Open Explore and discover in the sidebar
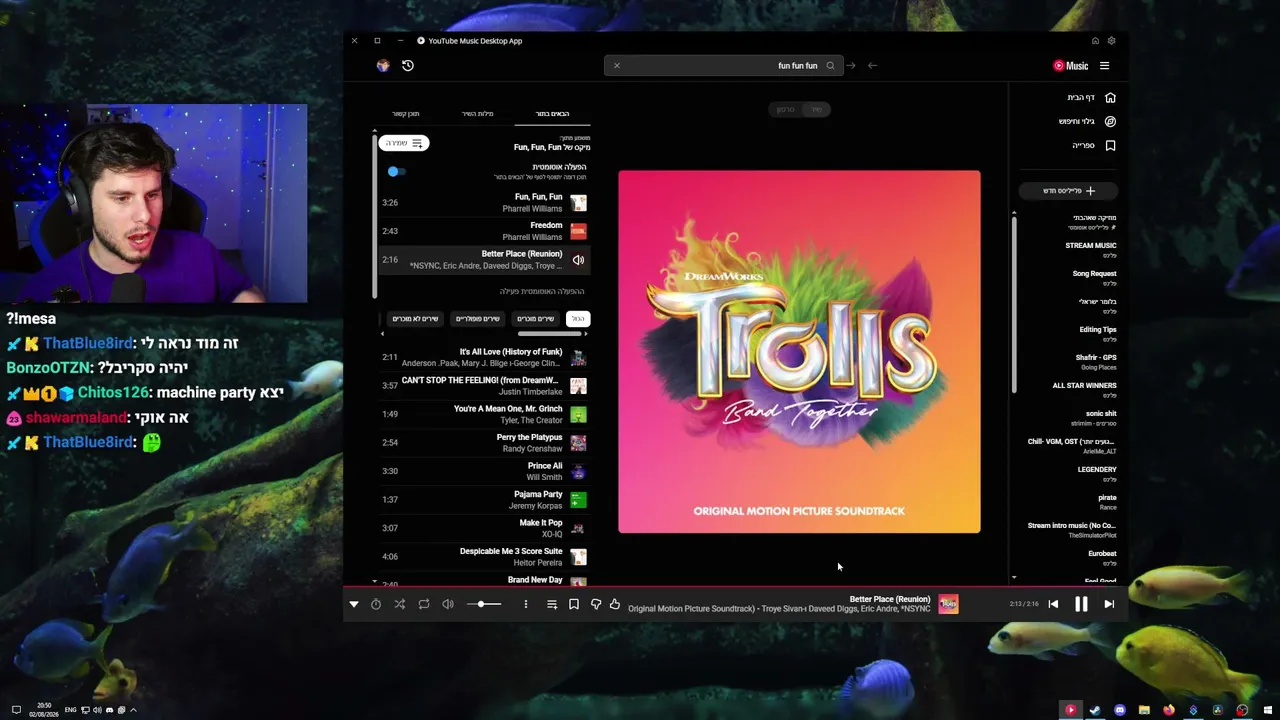The image size is (1280, 720). (1088, 121)
